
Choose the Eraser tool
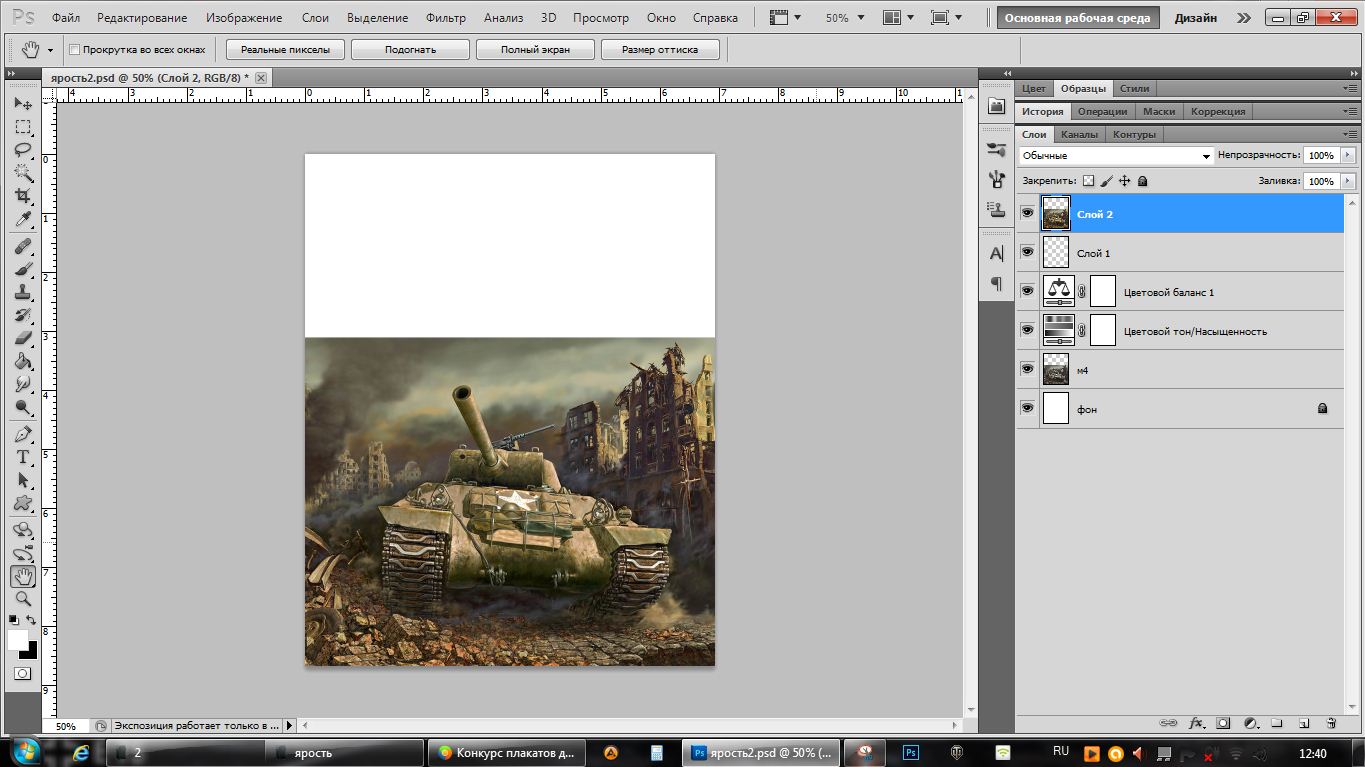point(23,338)
